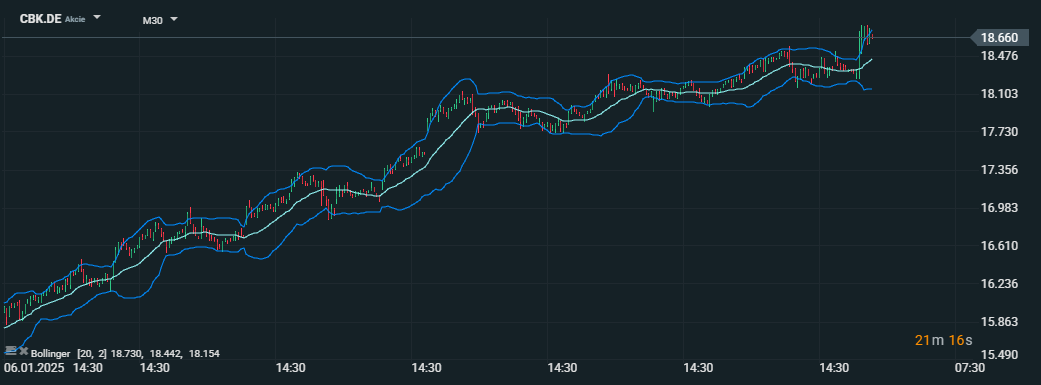Click the 16.610 price axis label
This screenshot has width=1041, height=385.
(x=999, y=246)
